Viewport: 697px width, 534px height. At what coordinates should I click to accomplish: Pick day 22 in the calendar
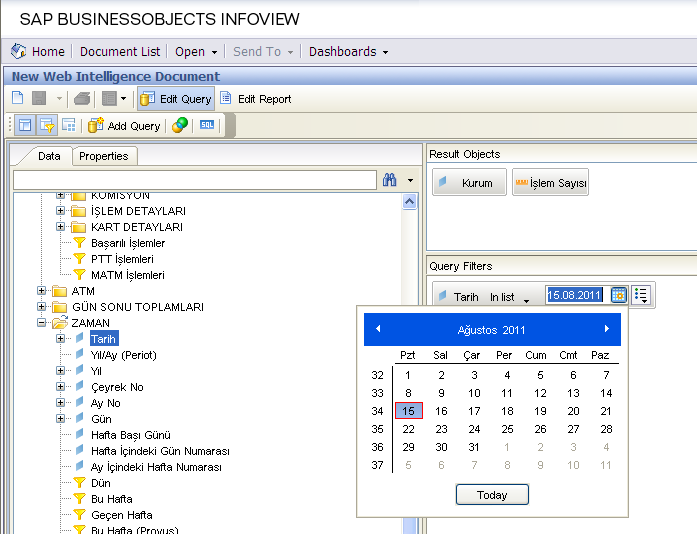(409, 429)
